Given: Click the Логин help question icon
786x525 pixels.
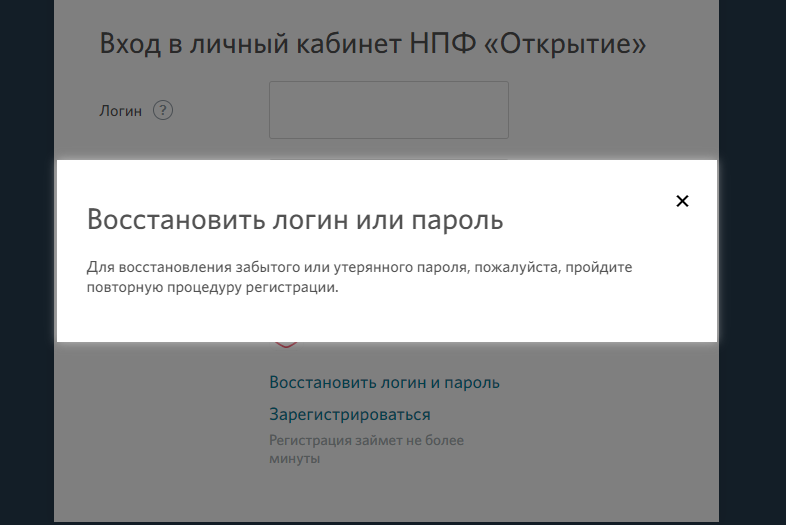Looking at the screenshot, I should [x=163, y=110].
